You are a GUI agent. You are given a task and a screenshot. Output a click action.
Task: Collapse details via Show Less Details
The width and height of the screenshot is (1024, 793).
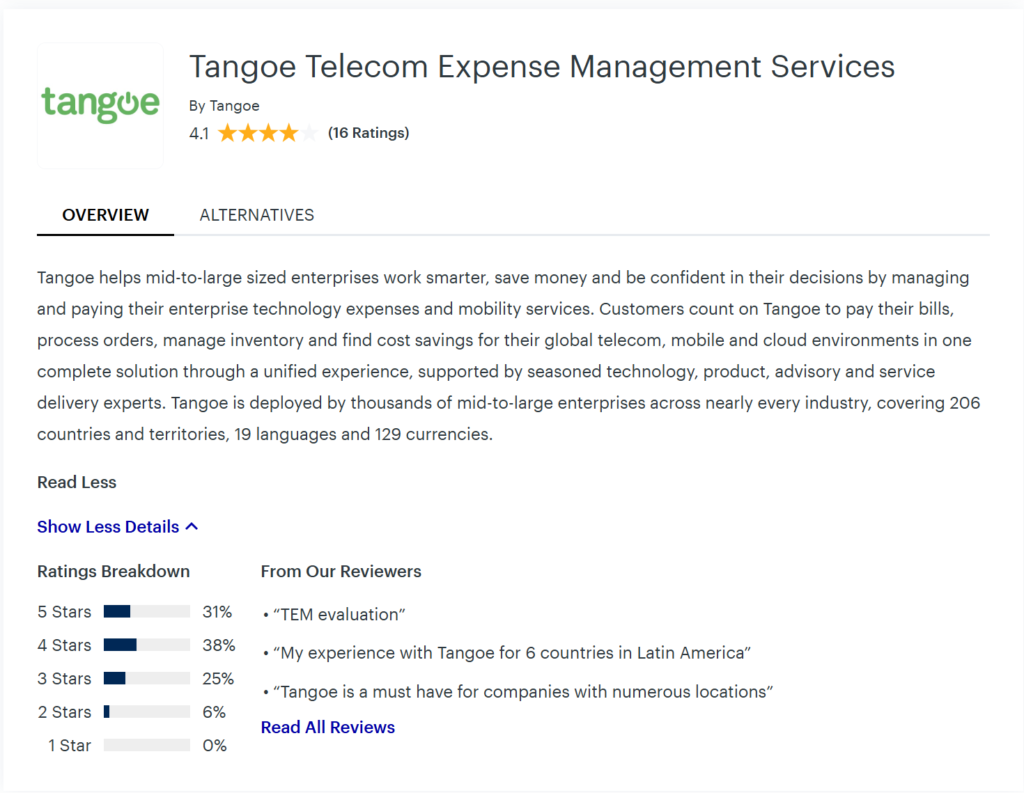pyautogui.click(x=110, y=526)
